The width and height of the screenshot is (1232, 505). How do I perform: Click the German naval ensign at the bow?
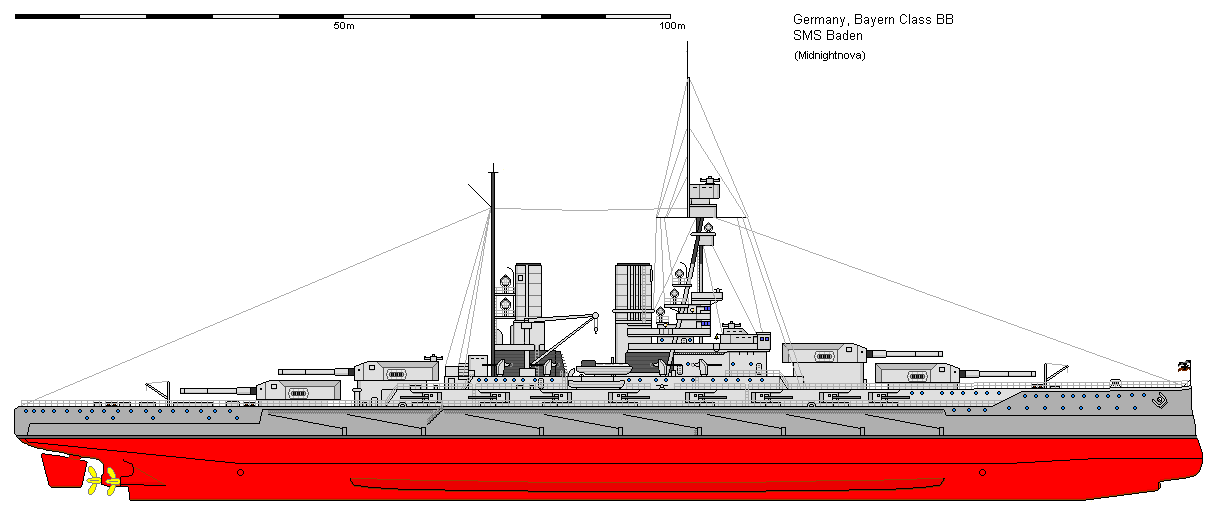pos(1185,367)
